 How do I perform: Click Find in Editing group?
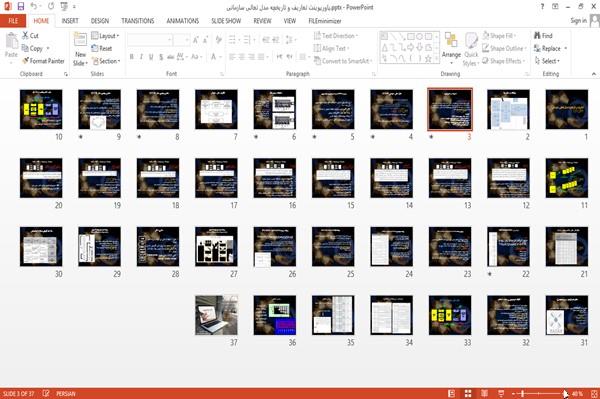coord(543,36)
